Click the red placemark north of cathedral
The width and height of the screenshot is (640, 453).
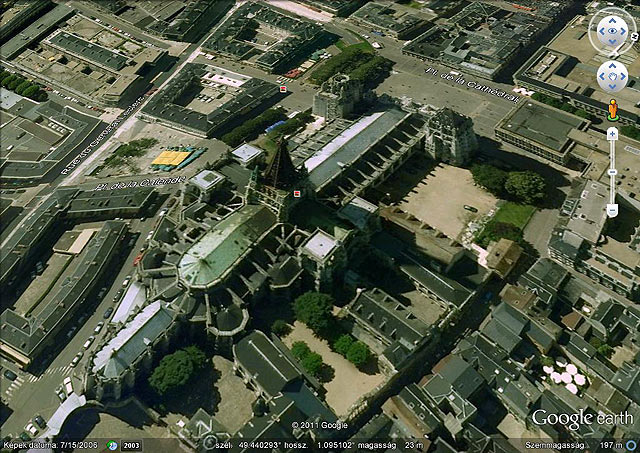(x=283, y=89)
